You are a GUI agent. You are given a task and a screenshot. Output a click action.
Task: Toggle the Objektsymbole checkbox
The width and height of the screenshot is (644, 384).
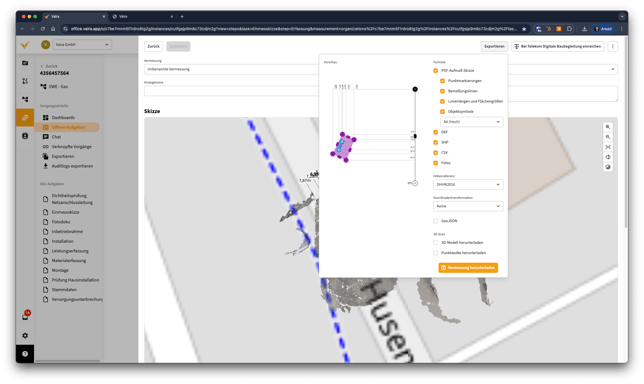[442, 111]
